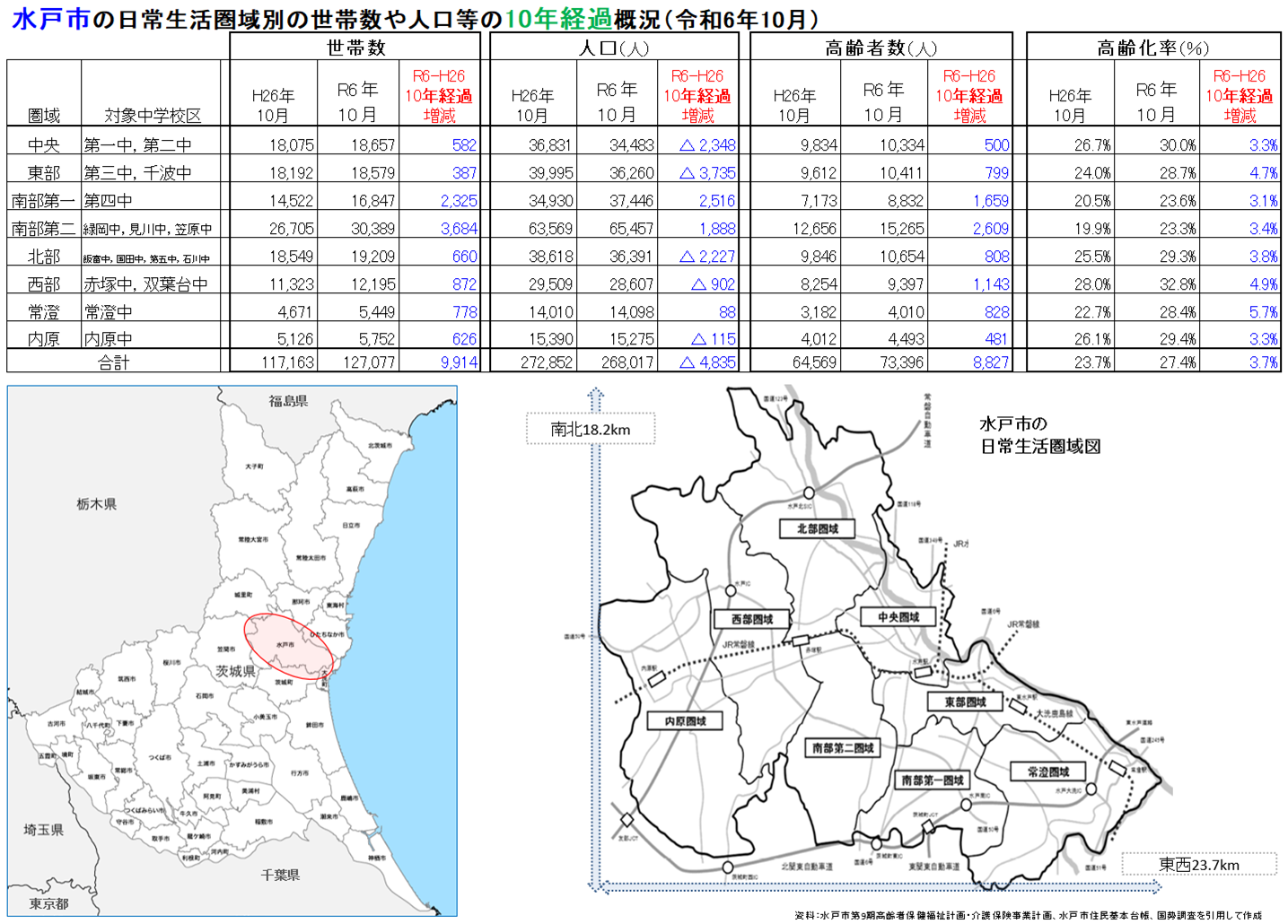
Task: Click the 南部第二 row name cell
Action: [x=43, y=229]
